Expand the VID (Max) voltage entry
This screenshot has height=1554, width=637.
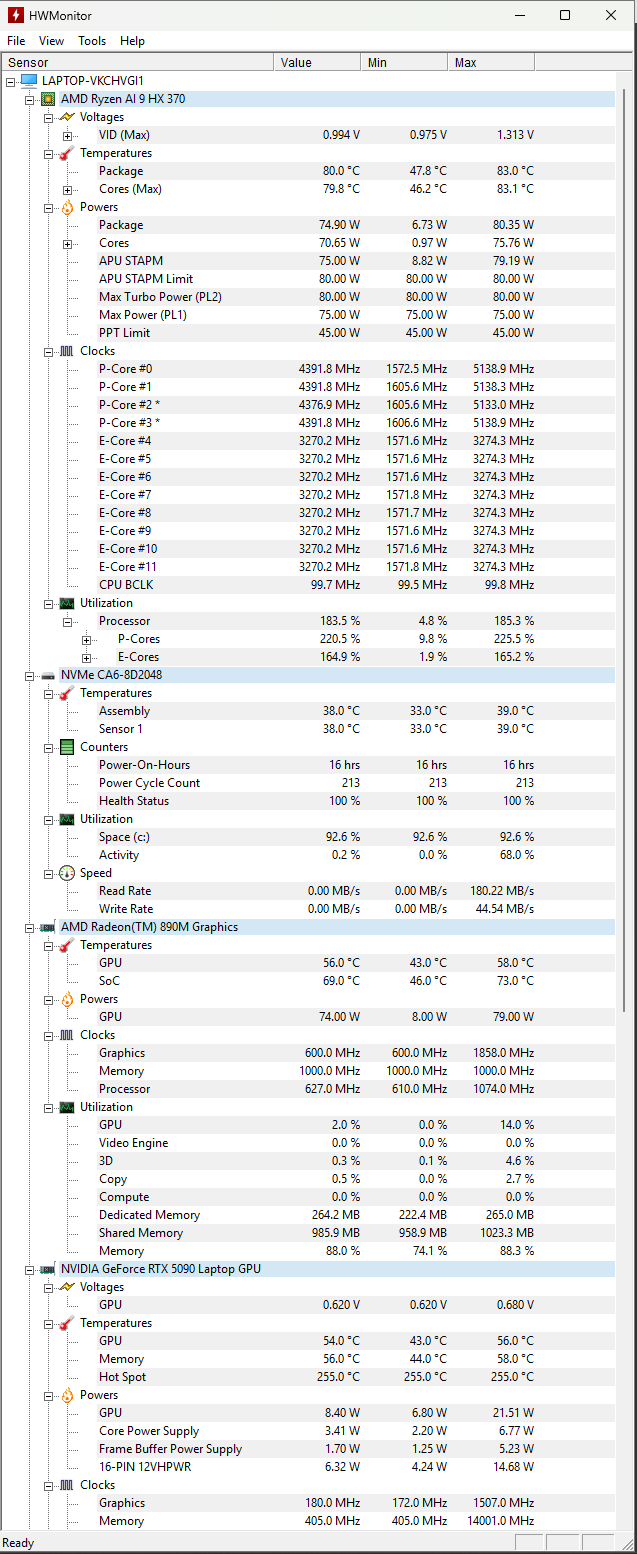pos(68,135)
